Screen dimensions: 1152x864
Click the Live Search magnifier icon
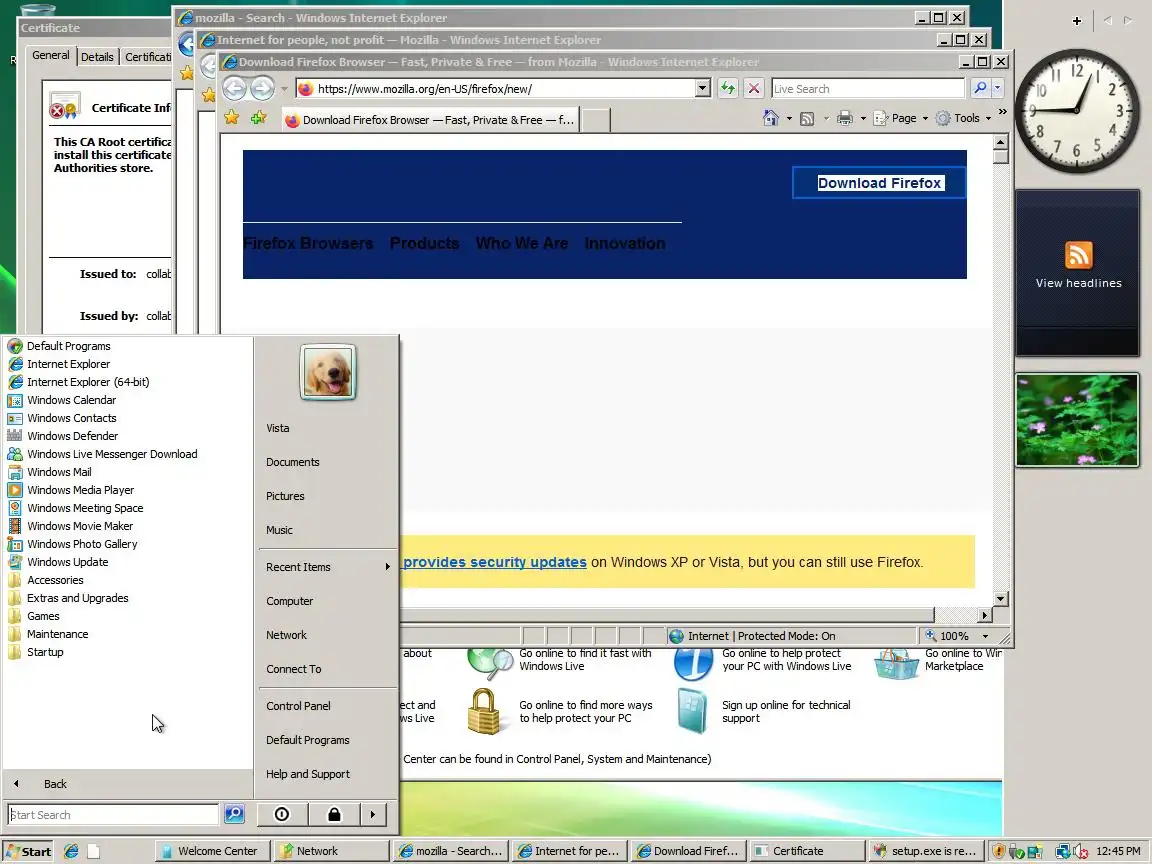coord(980,88)
